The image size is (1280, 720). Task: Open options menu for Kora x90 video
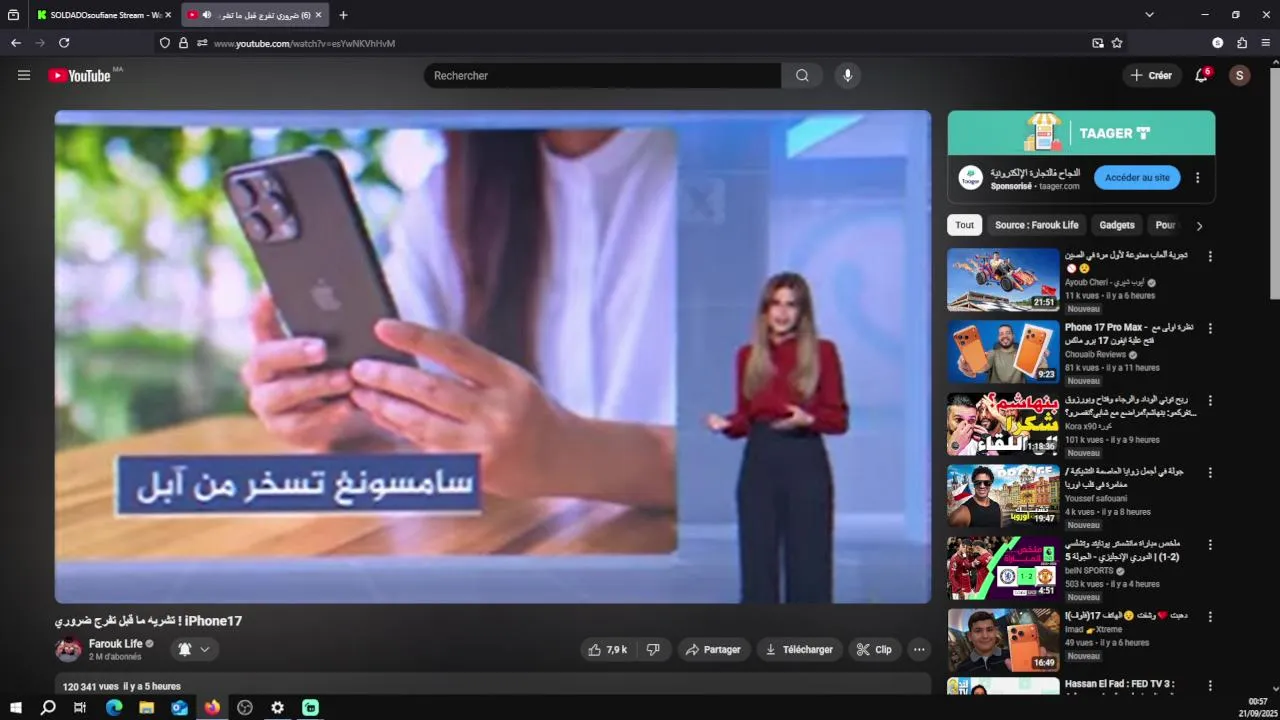[x=1210, y=400]
